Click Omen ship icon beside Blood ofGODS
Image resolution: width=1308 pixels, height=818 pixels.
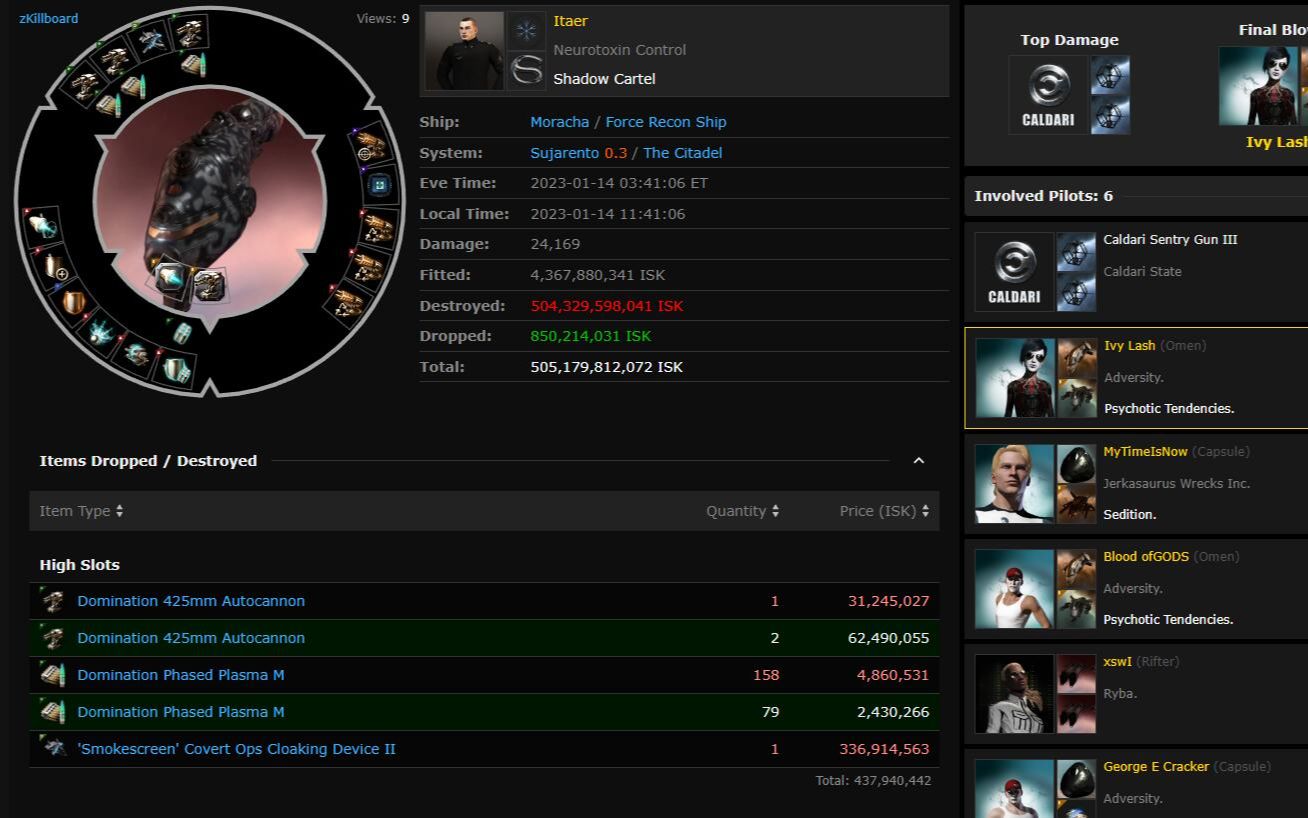point(1077,569)
